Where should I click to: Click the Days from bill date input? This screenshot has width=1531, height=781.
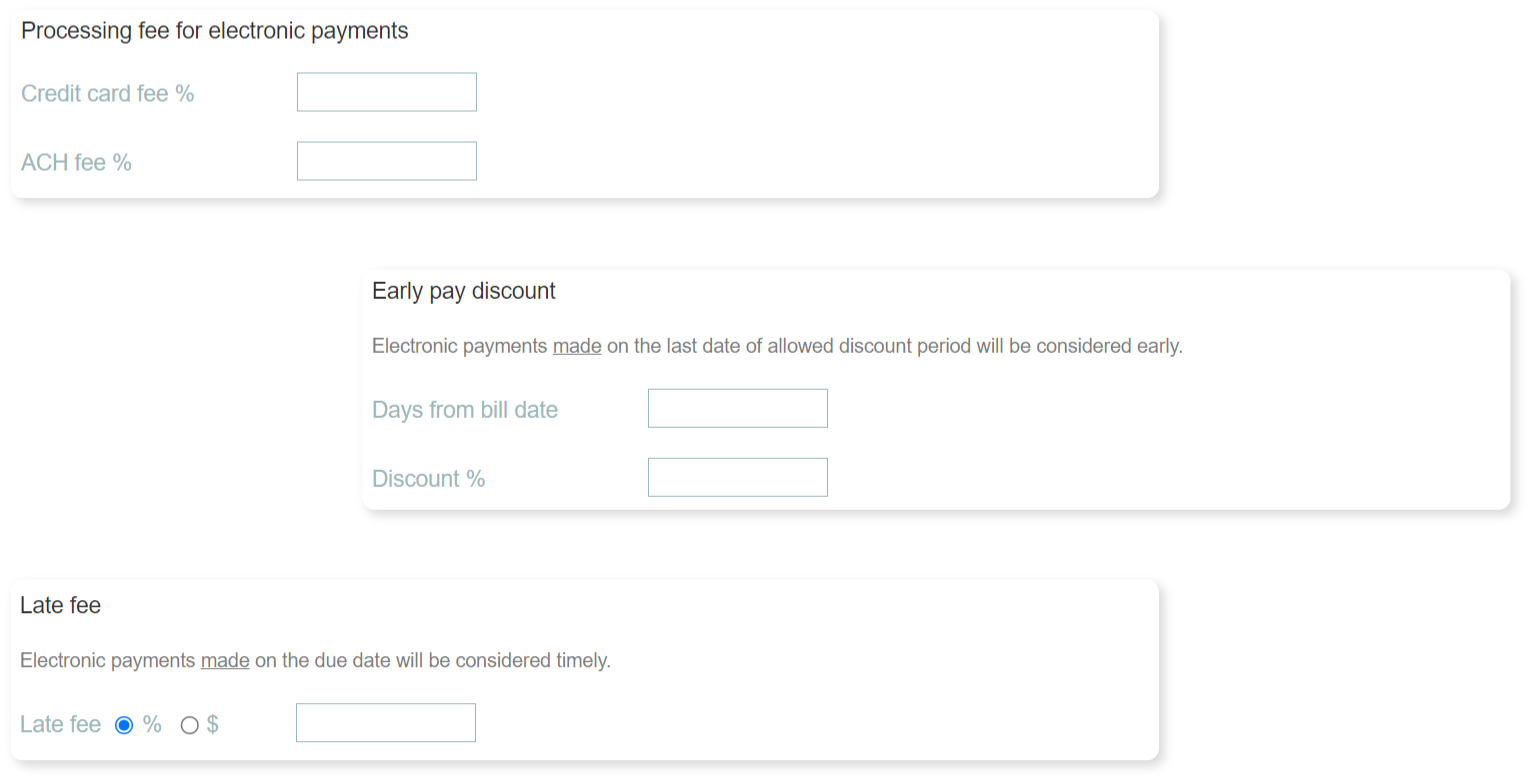(737, 408)
